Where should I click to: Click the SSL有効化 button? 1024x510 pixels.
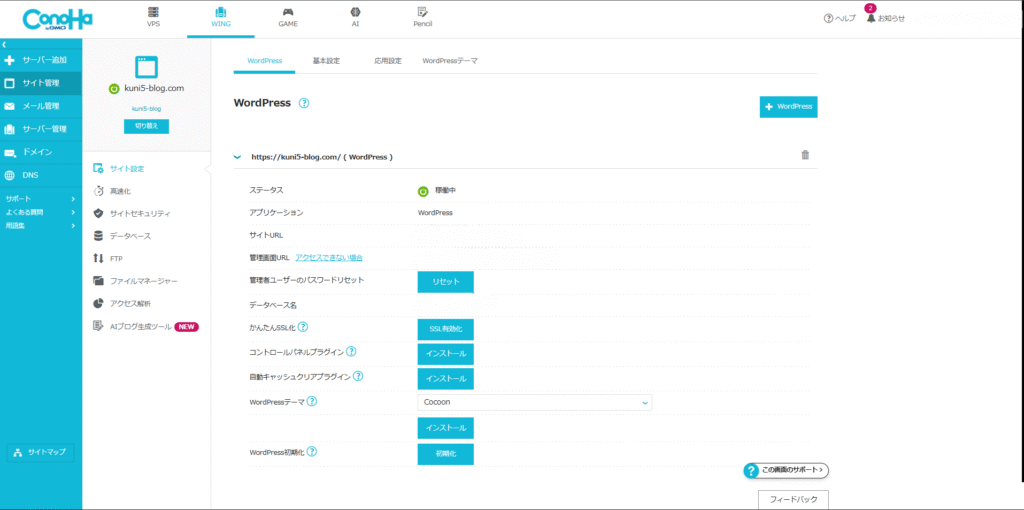(445, 330)
